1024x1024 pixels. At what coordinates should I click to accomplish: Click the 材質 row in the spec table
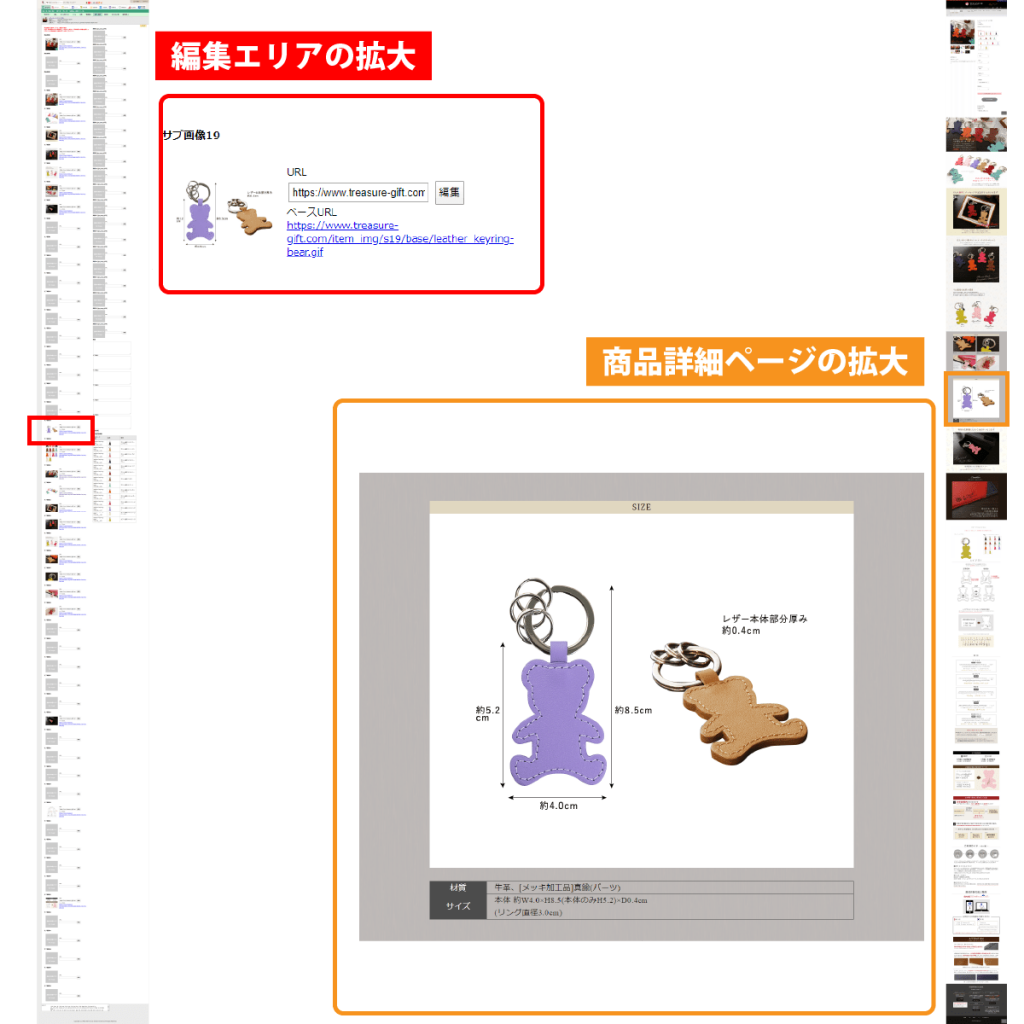458,887
